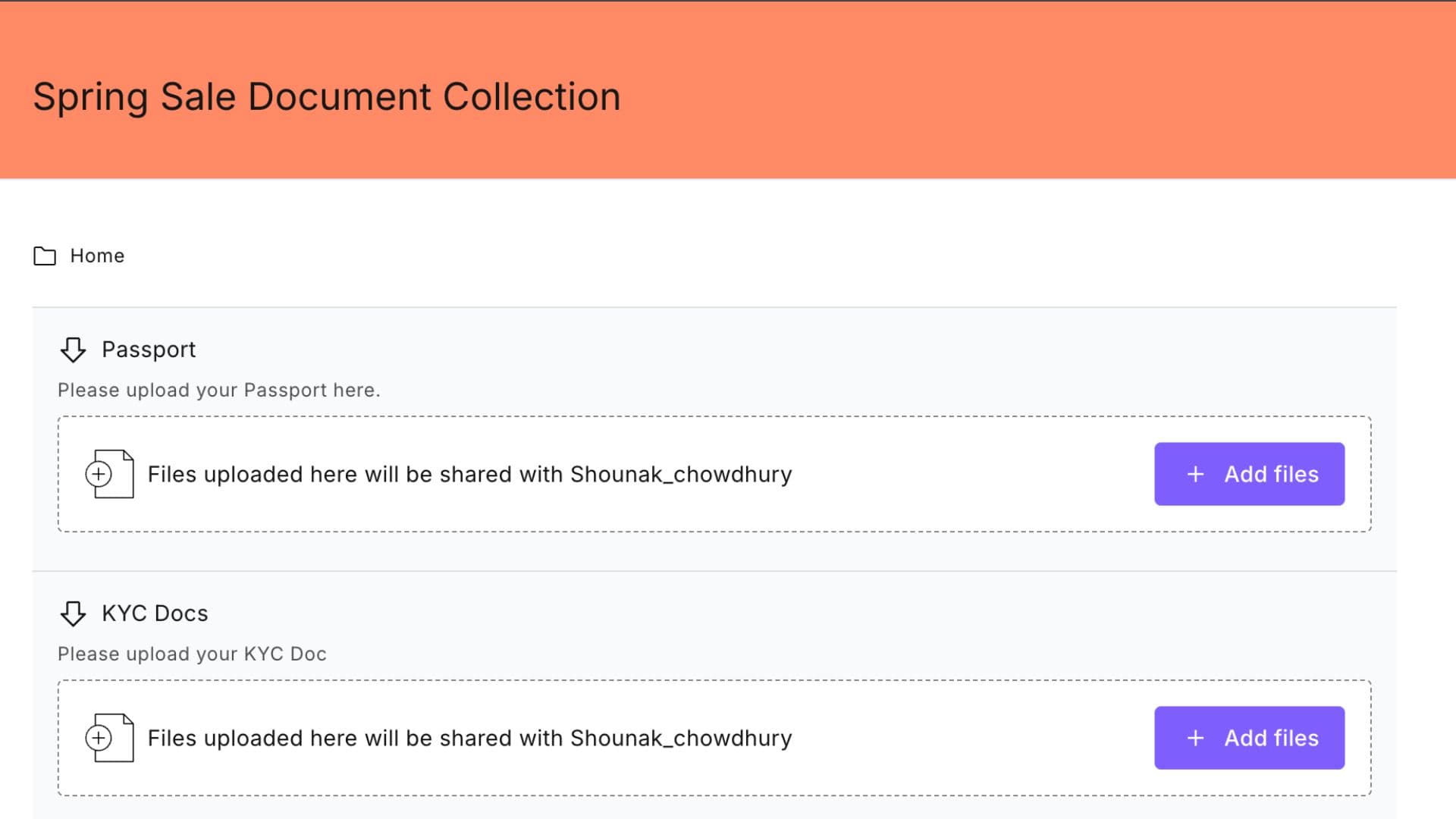The image size is (1456, 819).
Task: Click the KYC Docs 'Files uploaded here' share notice
Action: click(x=469, y=739)
